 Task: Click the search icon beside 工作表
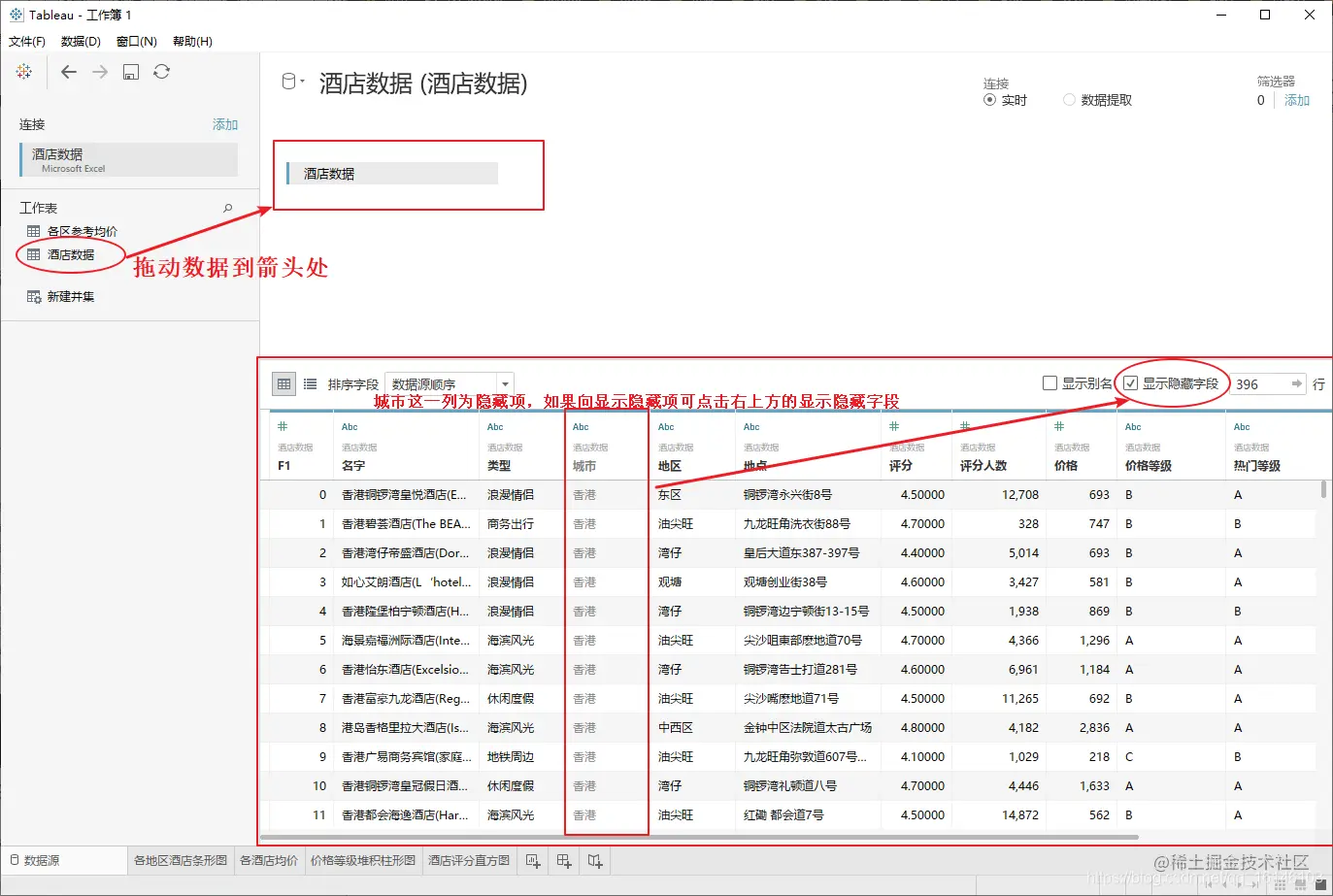tap(228, 208)
